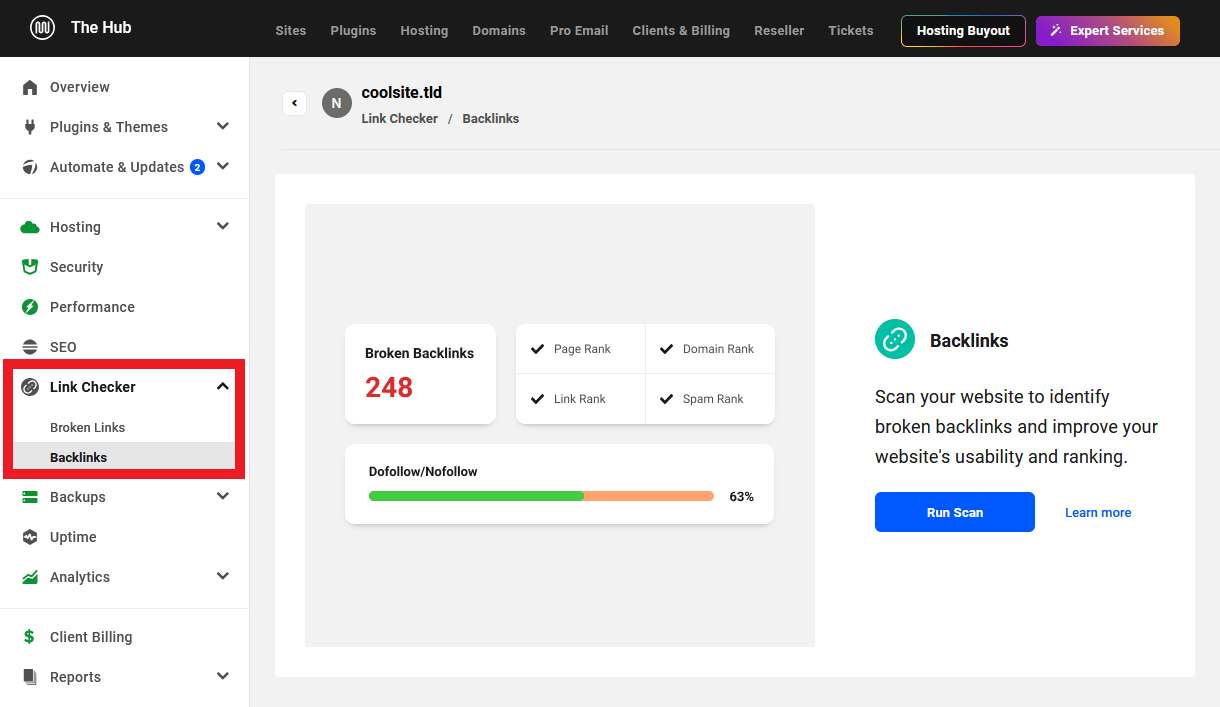
Task: Click the Client Billing dollar icon
Action: coord(30,637)
